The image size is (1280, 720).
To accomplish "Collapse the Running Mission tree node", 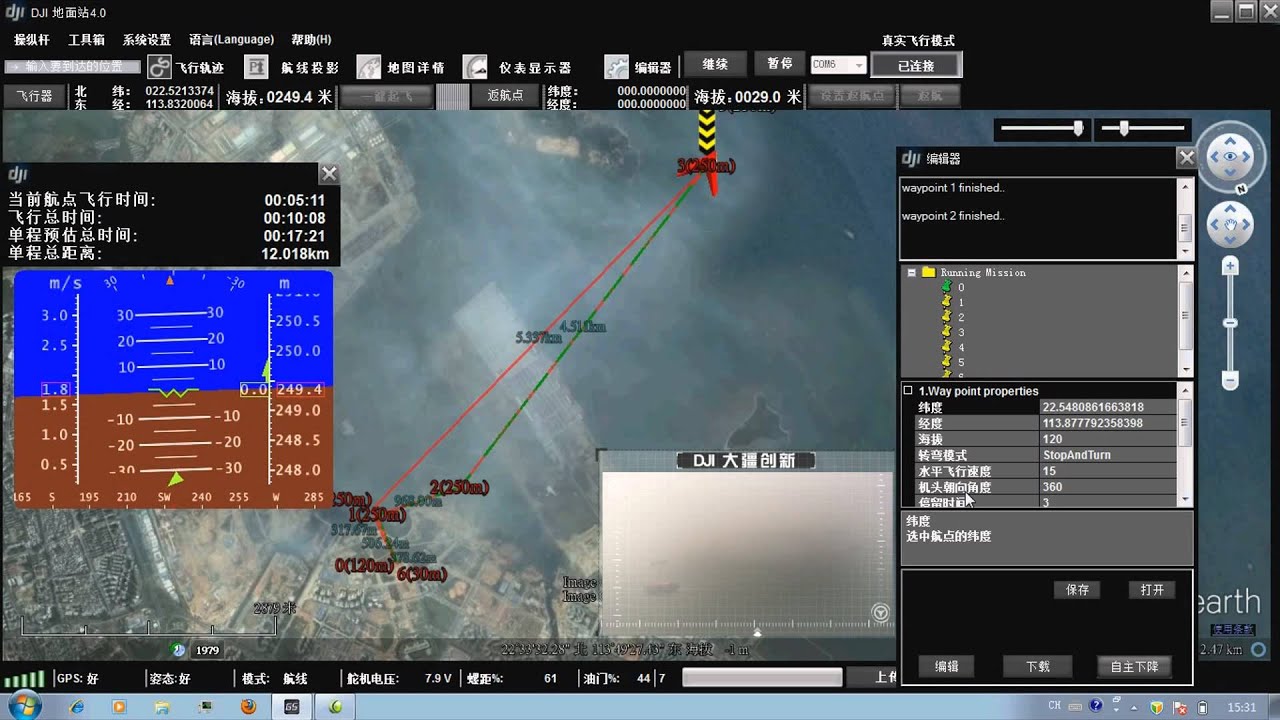I will pos(912,272).
